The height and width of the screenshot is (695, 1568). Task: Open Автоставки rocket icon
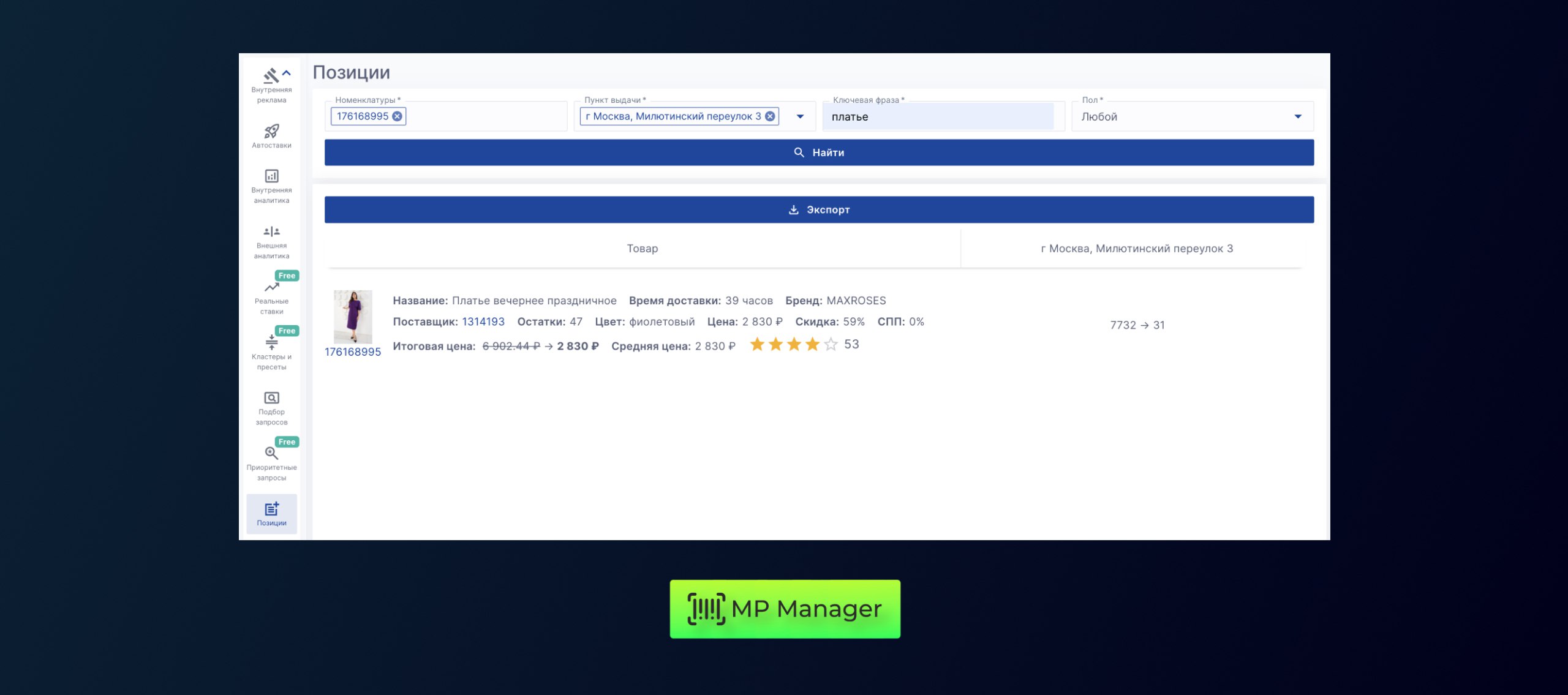coord(271,131)
